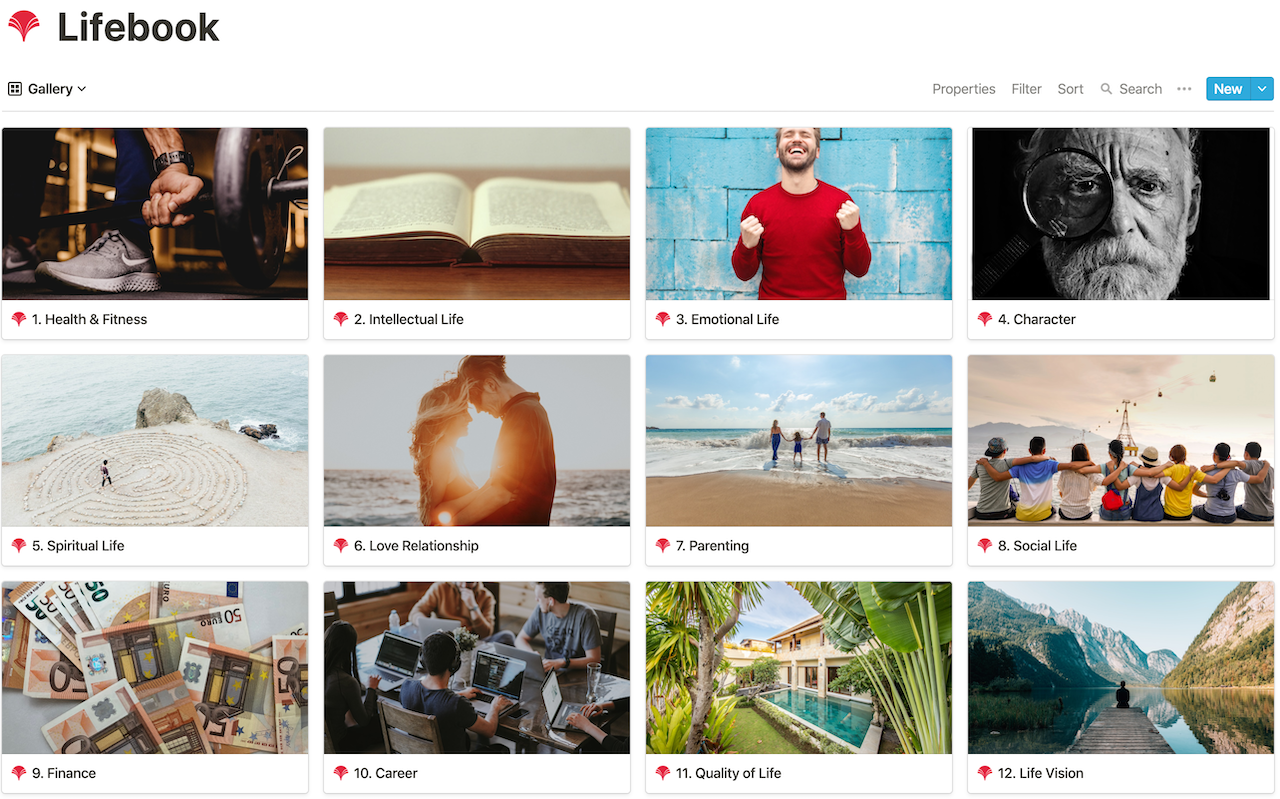The height and width of the screenshot is (799, 1280).
Task: Open the 11. Quality of Life title
Action: point(729,773)
